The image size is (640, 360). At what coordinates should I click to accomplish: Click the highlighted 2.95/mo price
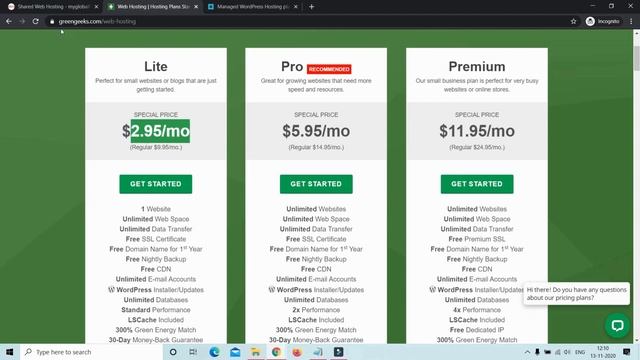tap(160, 131)
